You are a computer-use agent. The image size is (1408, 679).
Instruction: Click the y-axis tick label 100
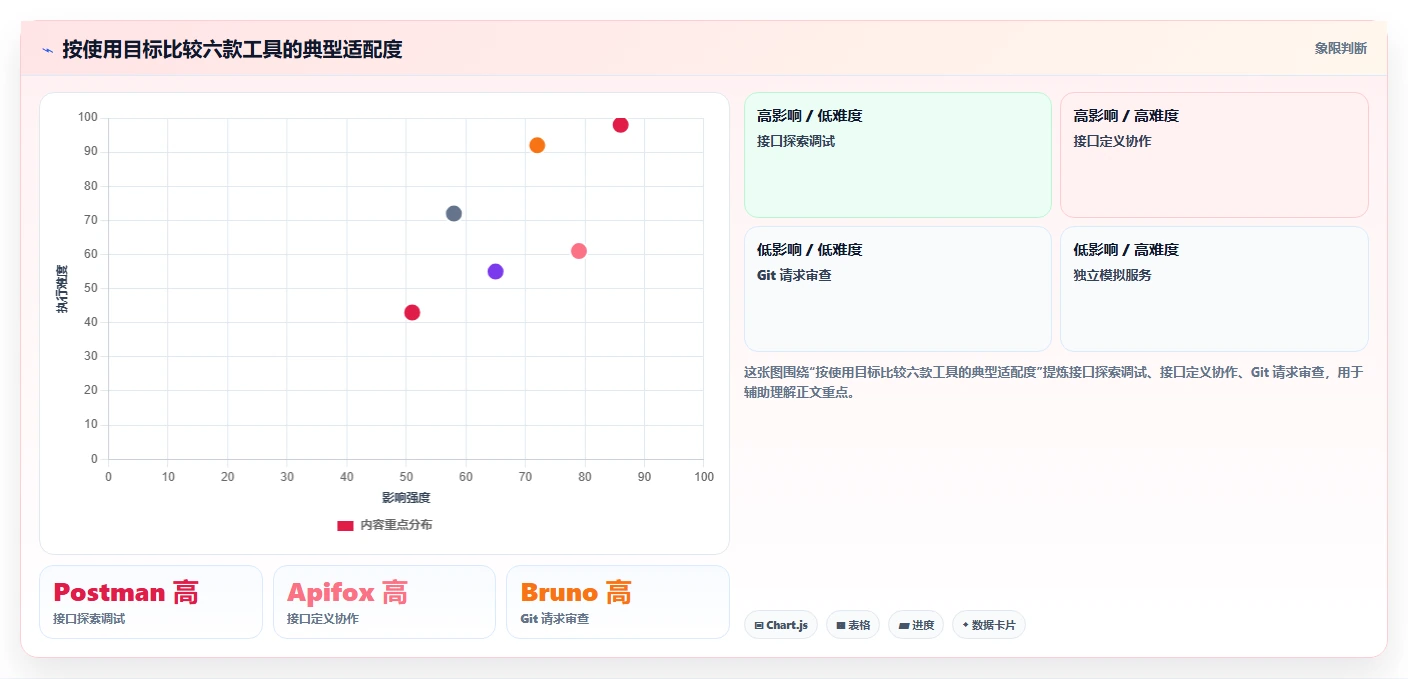tap(88, 118)
